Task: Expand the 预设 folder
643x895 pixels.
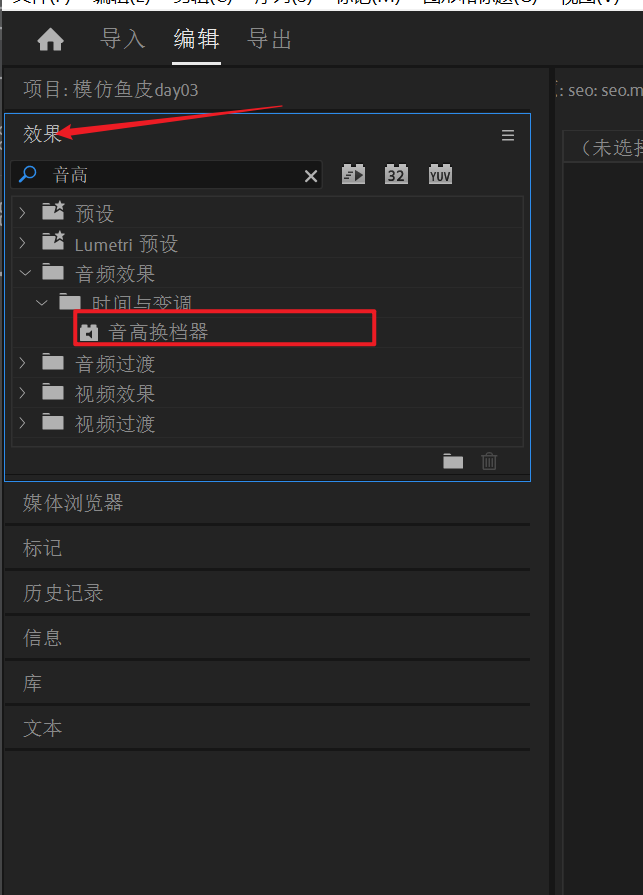Action: coord(22,213)
